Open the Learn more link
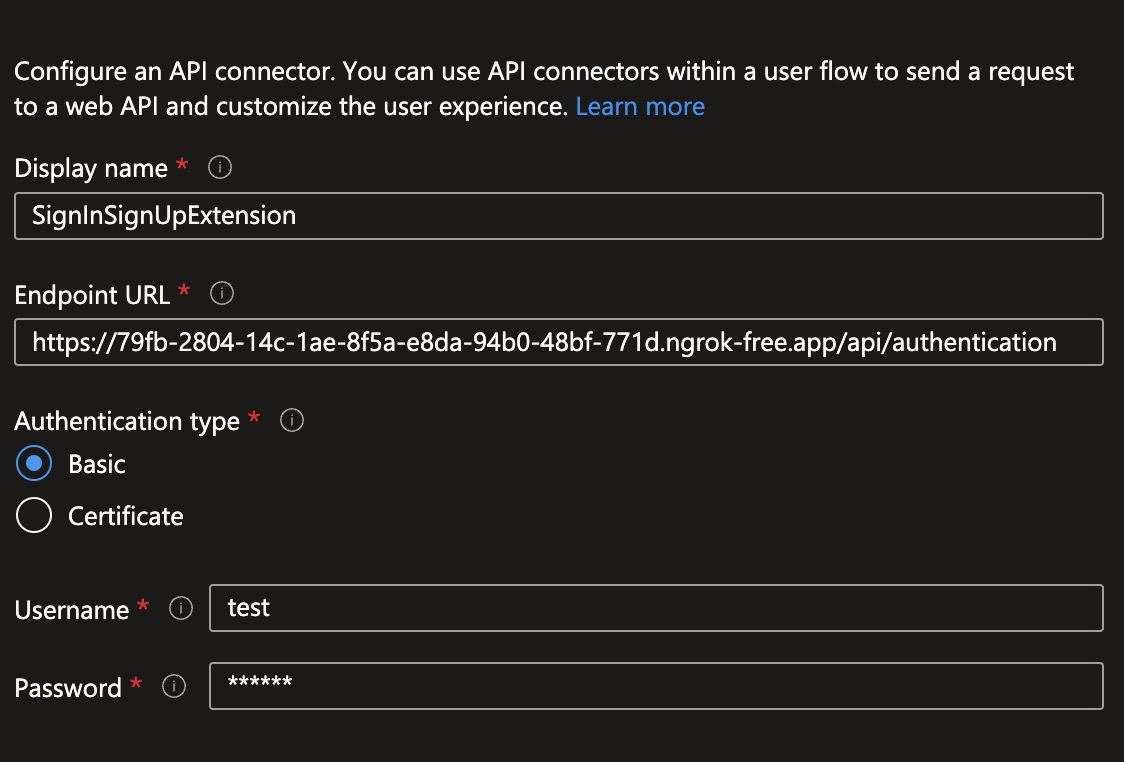The width and height of the screenshot is (1124, 762). click(640, 105)
